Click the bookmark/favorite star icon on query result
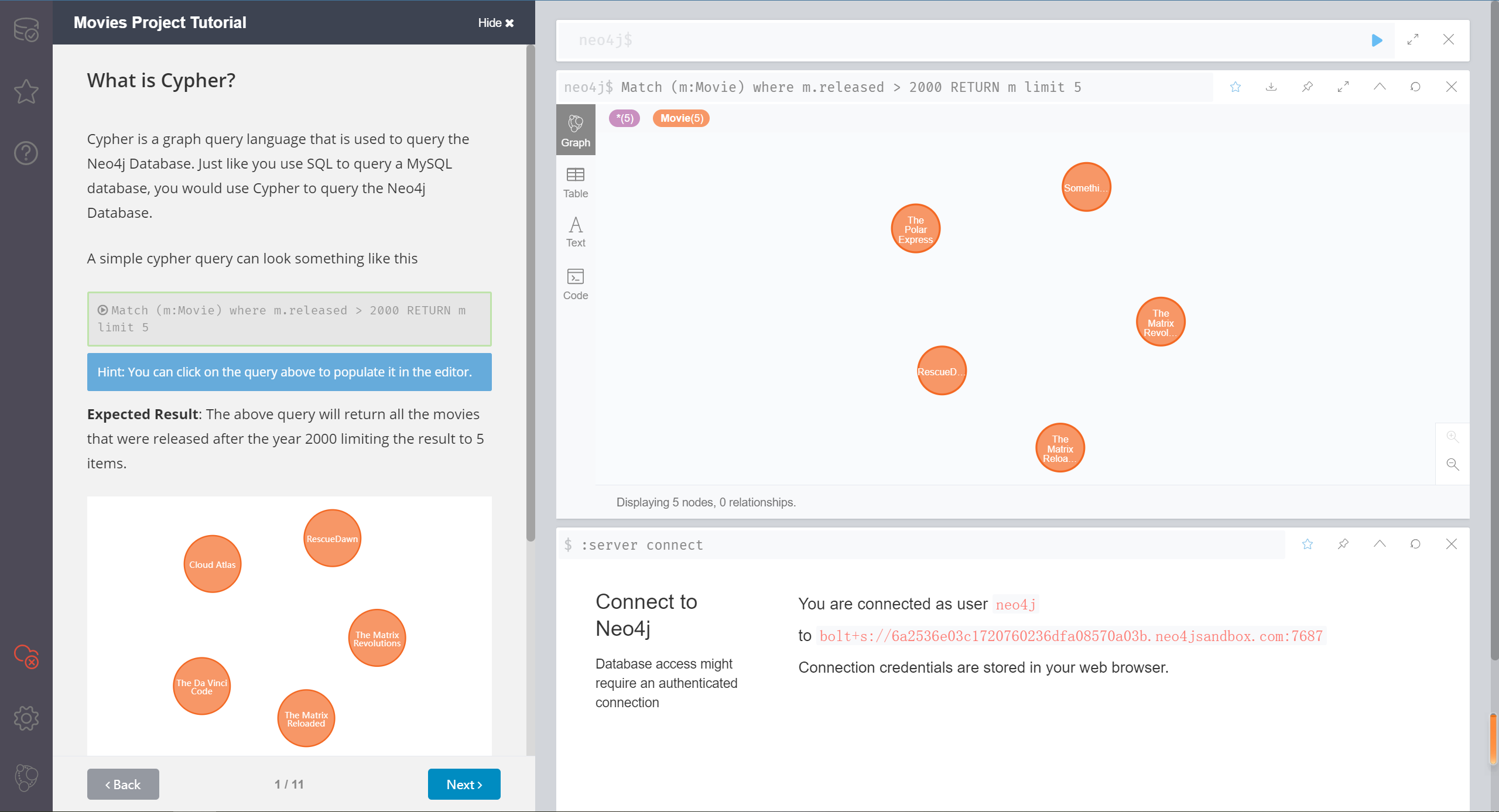Screen dimensions: 1499x812 pos(1234,87)
